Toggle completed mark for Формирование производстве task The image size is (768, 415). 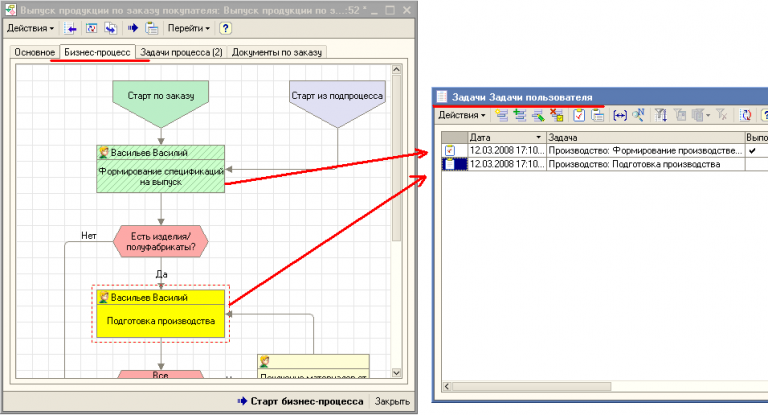pyautogui.click(x=449, y=150)
